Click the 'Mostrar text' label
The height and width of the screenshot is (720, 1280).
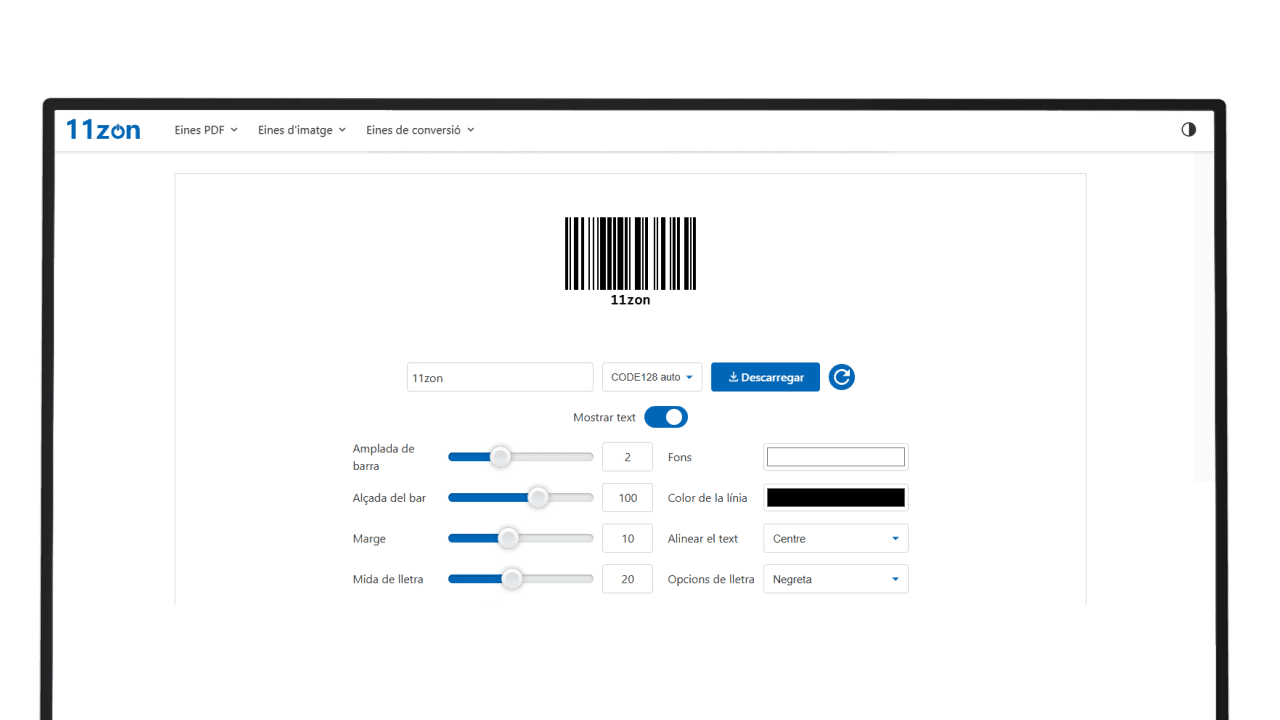point(604,417)
